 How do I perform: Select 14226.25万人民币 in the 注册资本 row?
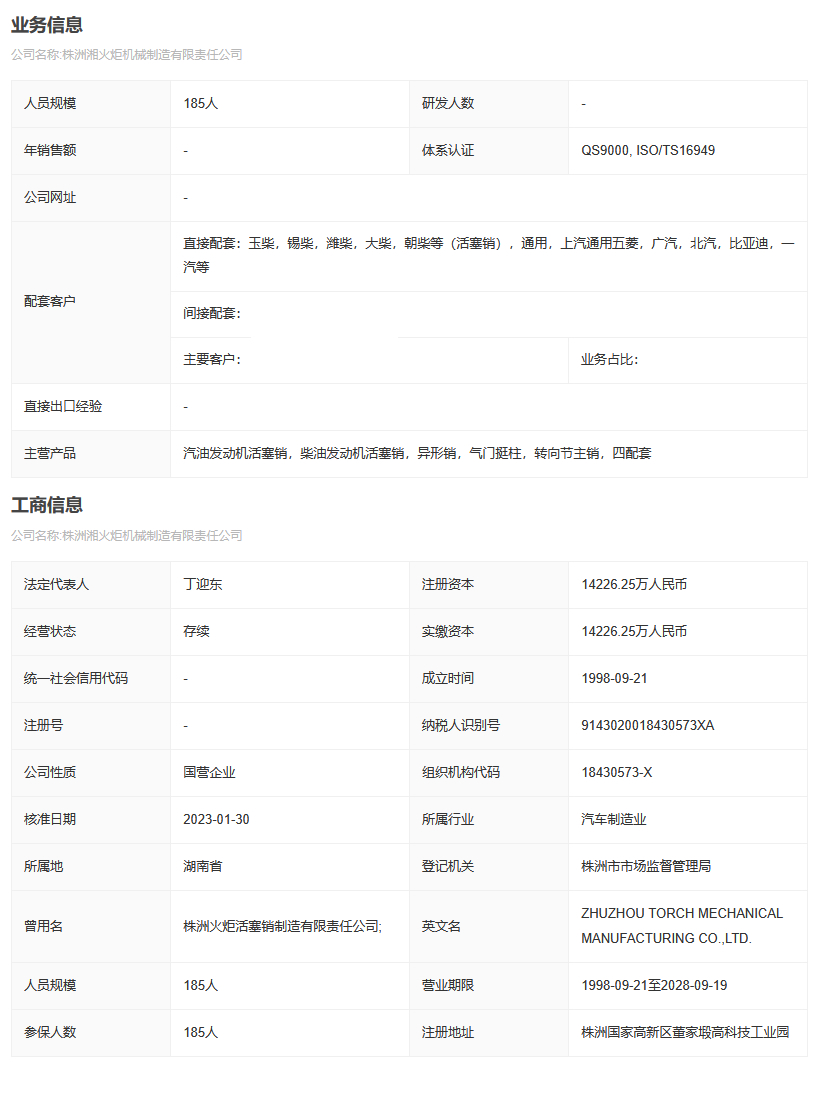coord(634,585)
